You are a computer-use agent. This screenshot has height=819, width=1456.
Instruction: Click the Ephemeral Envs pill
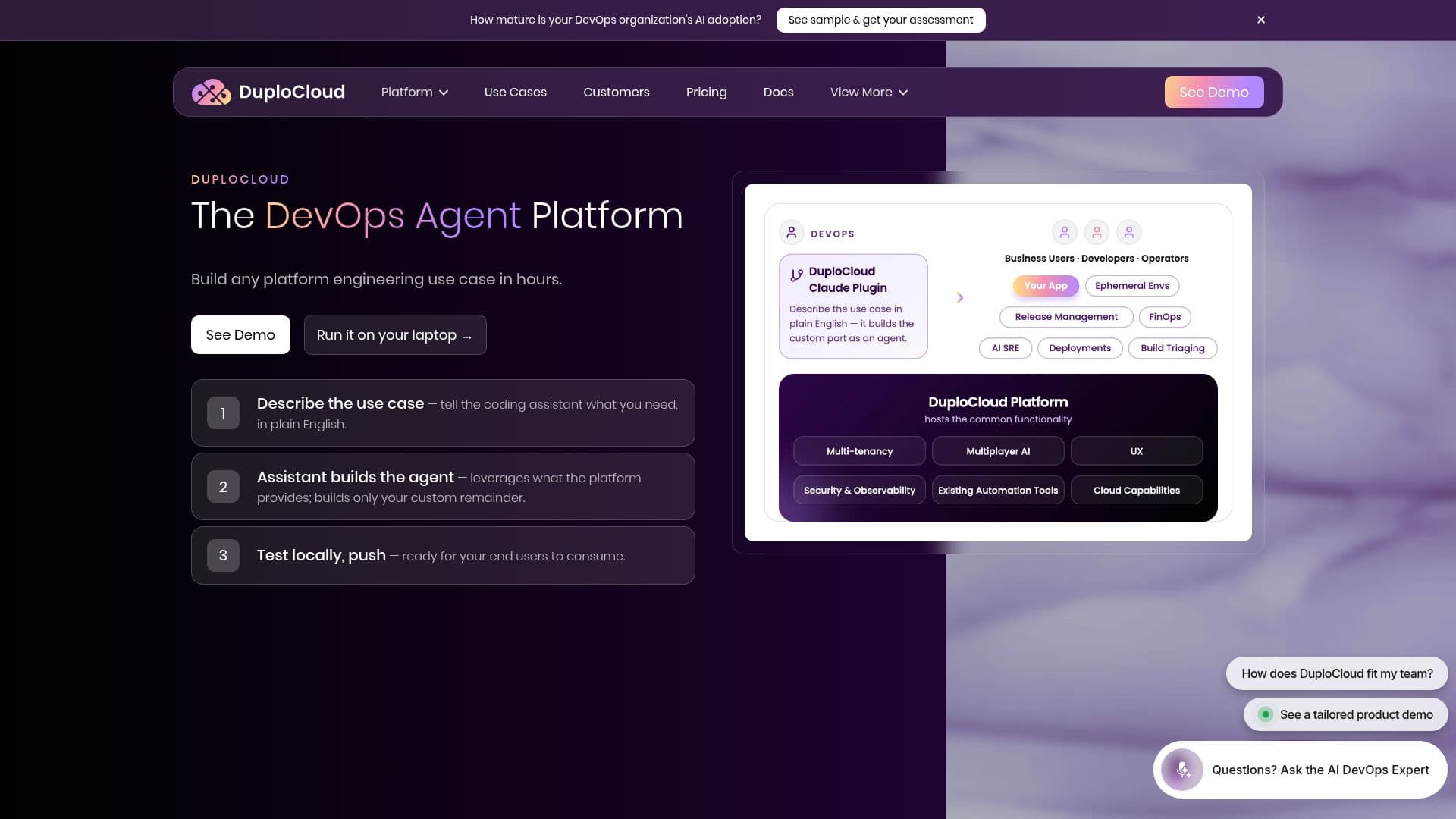[1132, 286]
